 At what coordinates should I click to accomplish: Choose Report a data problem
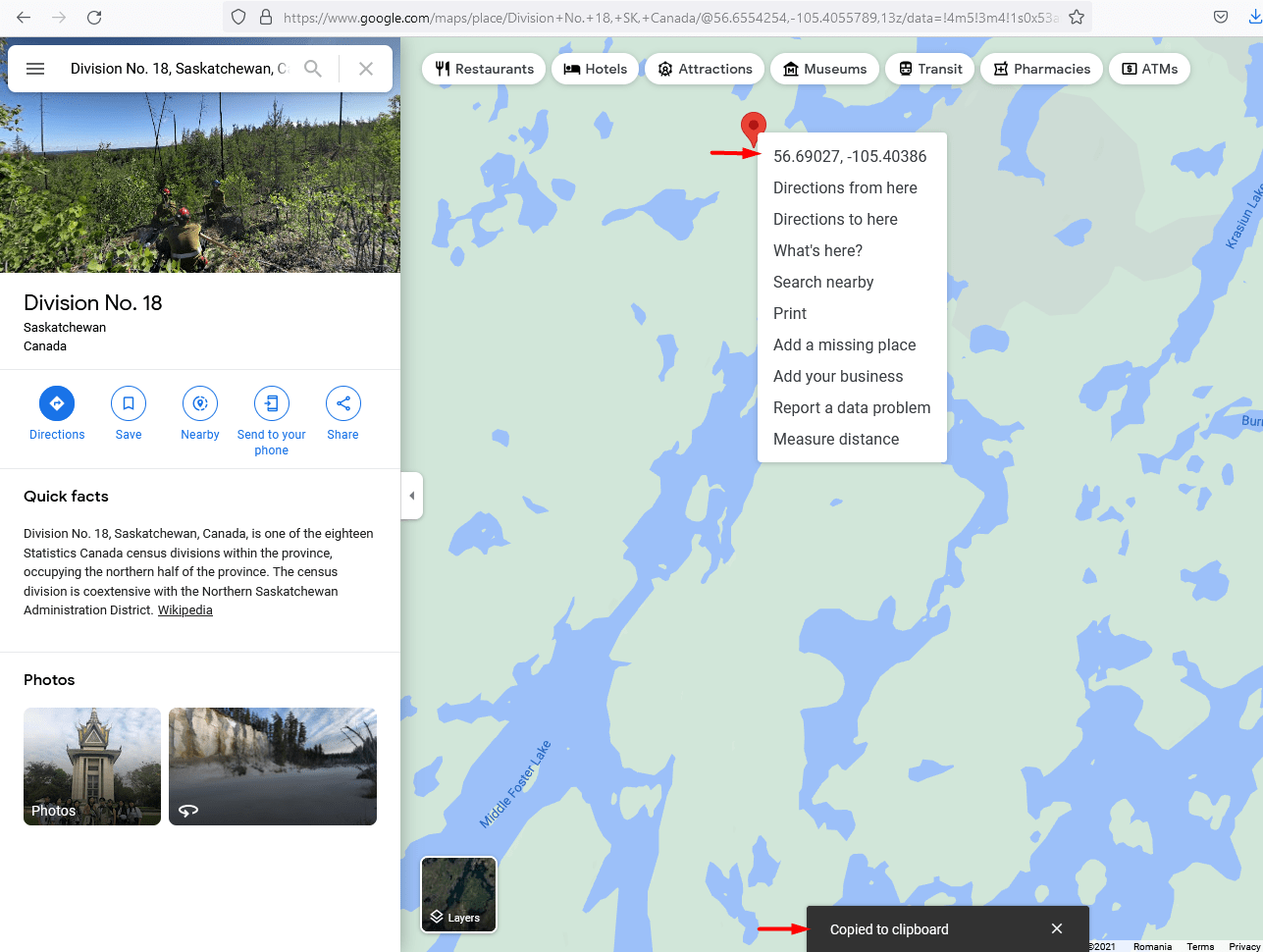(x=852, y=407)
